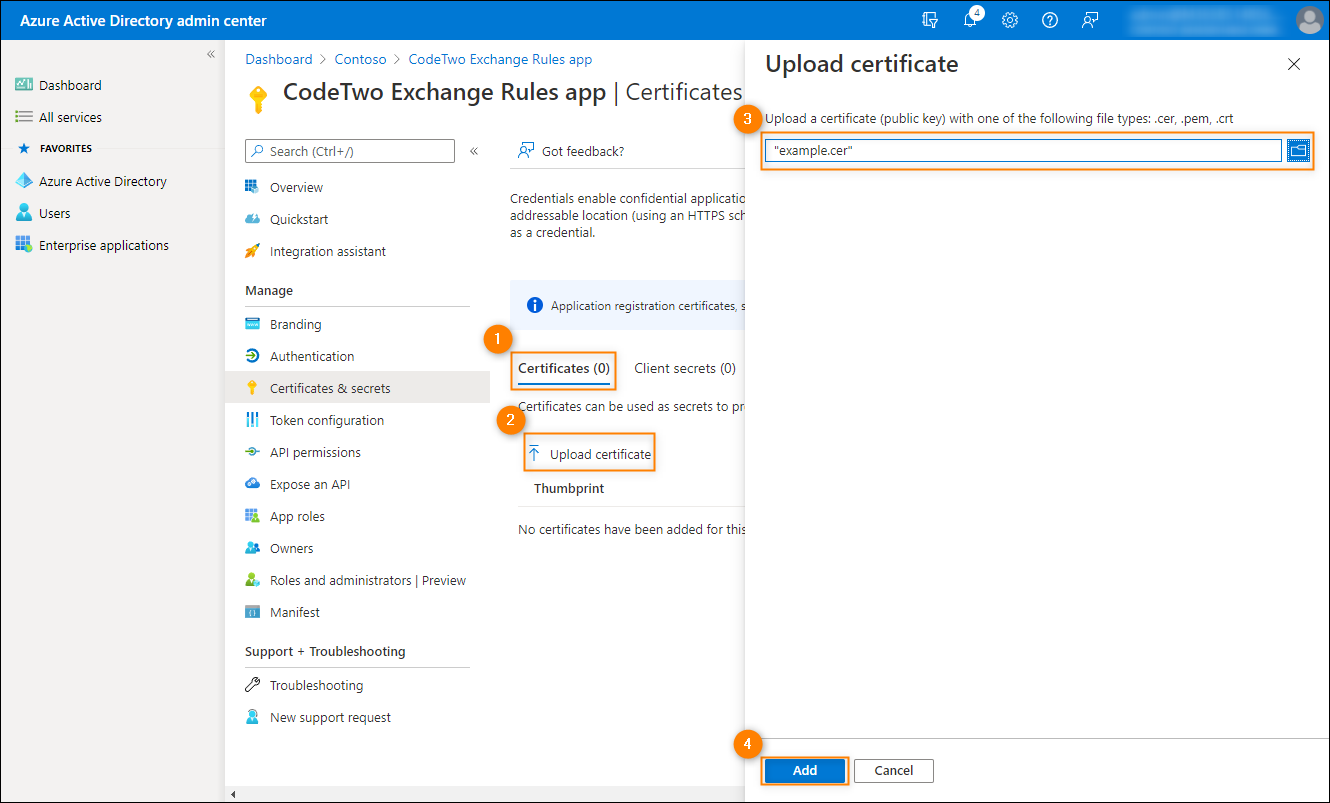Open the Owners menu item

[291, 548]
